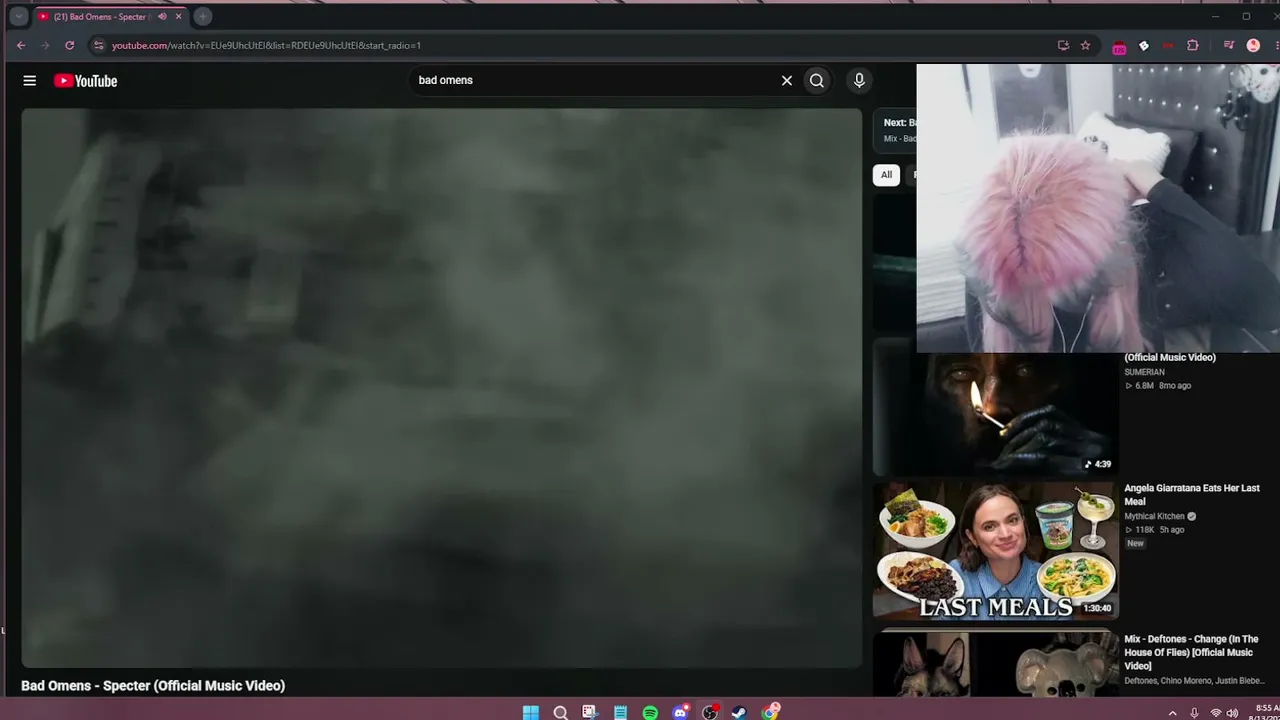Screen dimensions: 1280x720
Task: Open Windows taskbar search
Action: click(x=561, y=712)
